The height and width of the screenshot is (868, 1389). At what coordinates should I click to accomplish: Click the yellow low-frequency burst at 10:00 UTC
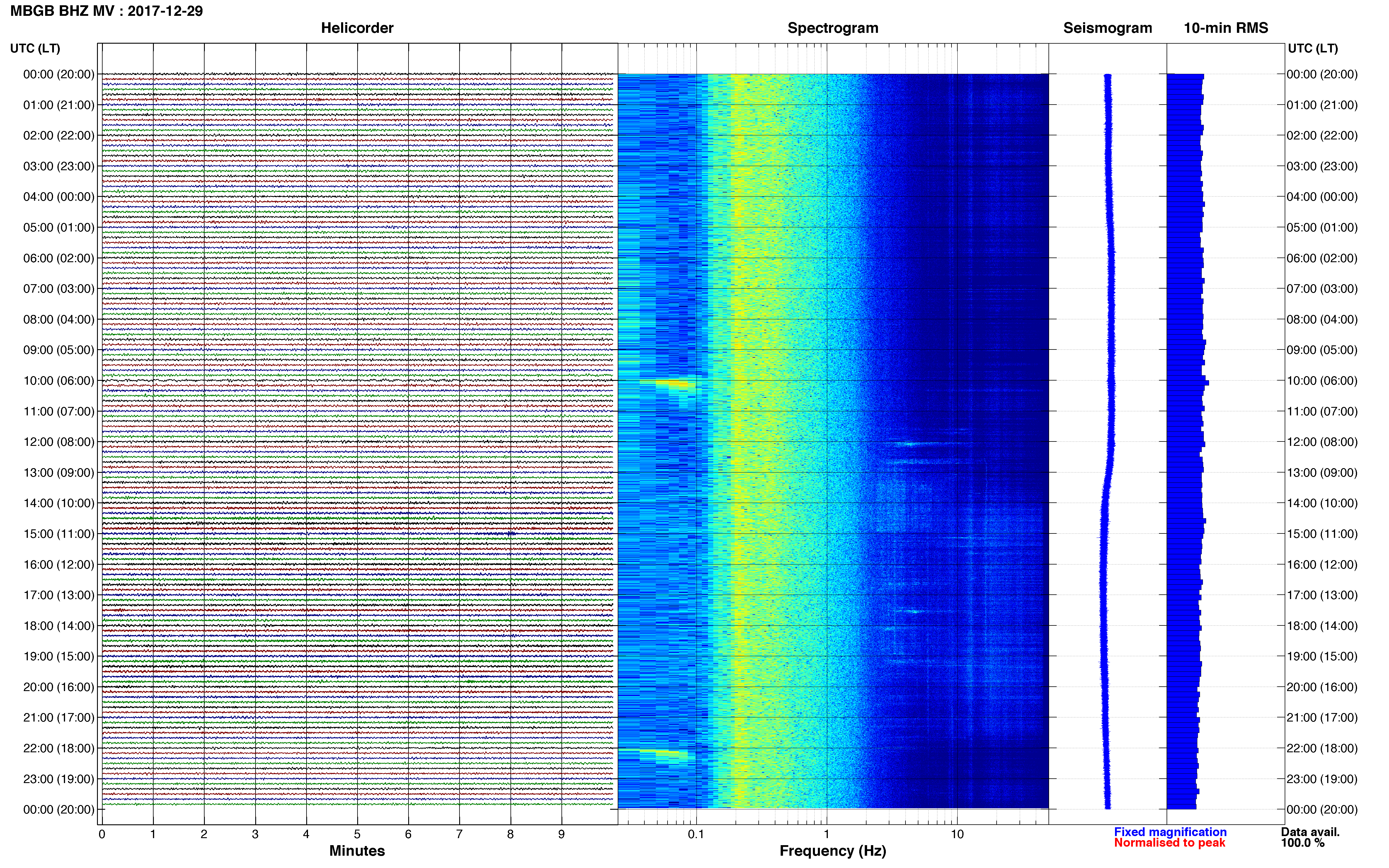[x=668, y=383]
